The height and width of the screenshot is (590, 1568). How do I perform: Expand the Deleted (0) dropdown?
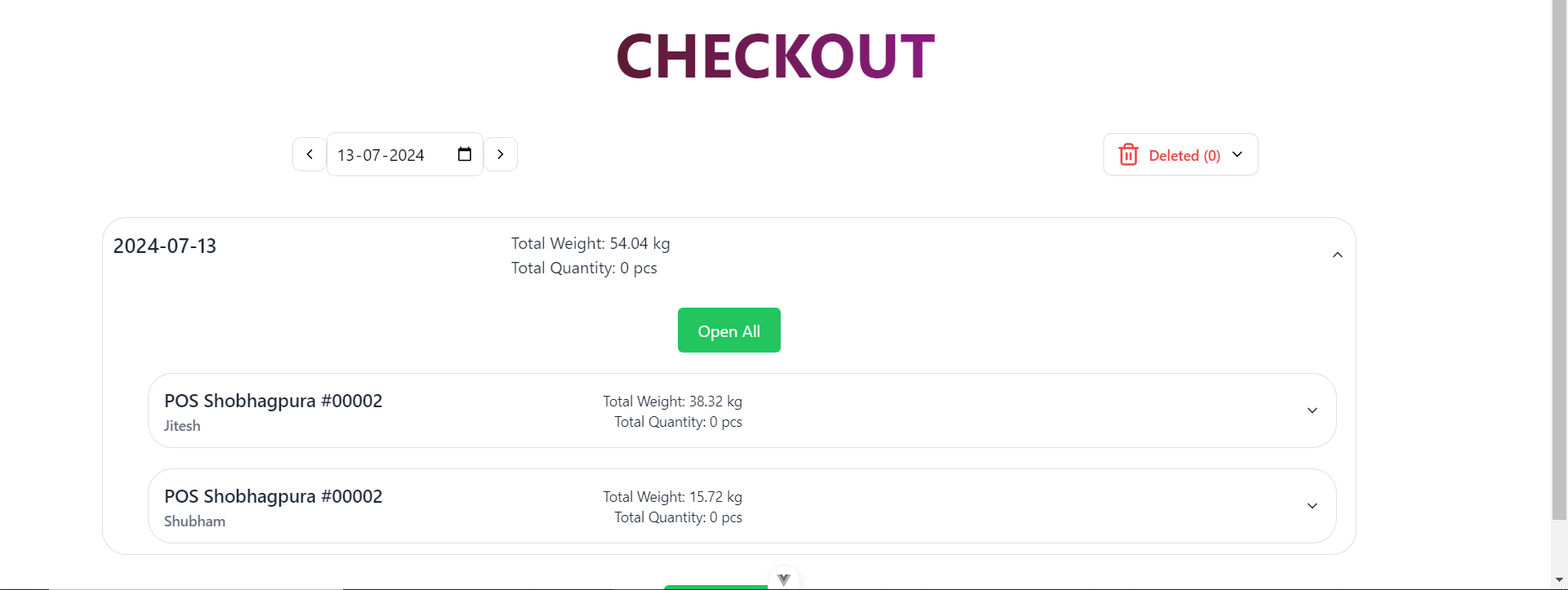[1238, 153]
